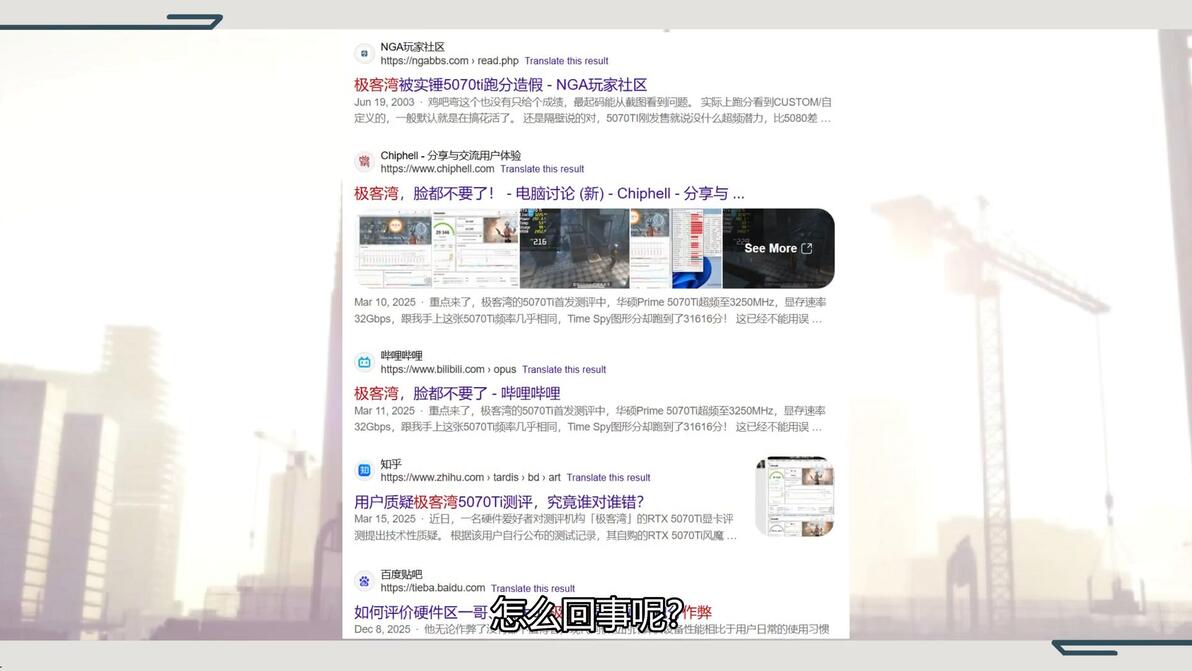Click the See More image tile
1192x671 pixels.
tap(778, 248)
